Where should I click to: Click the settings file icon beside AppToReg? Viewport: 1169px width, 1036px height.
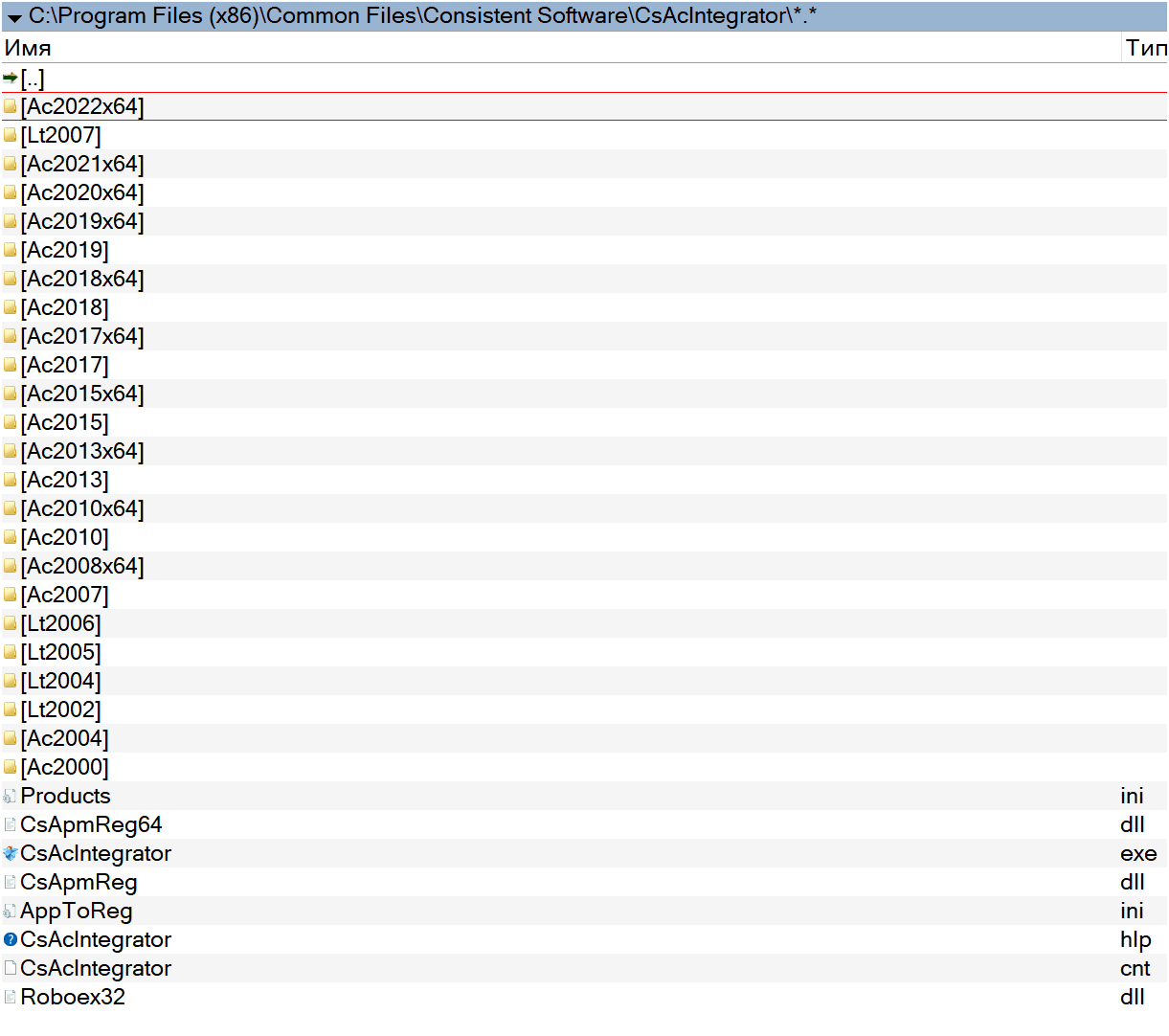[x=11, y=911]
